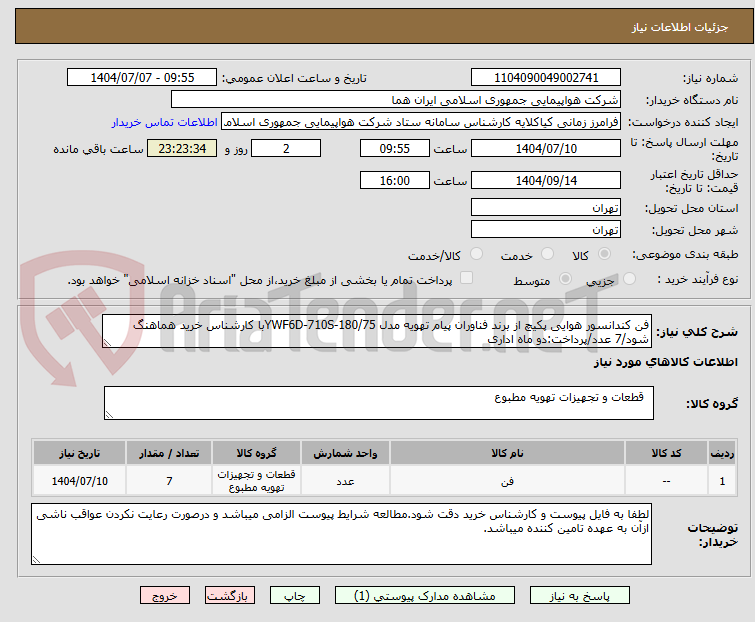Choose the 'کالا/خدمت' radio option
755x622 pixels.
coord(475,255)
